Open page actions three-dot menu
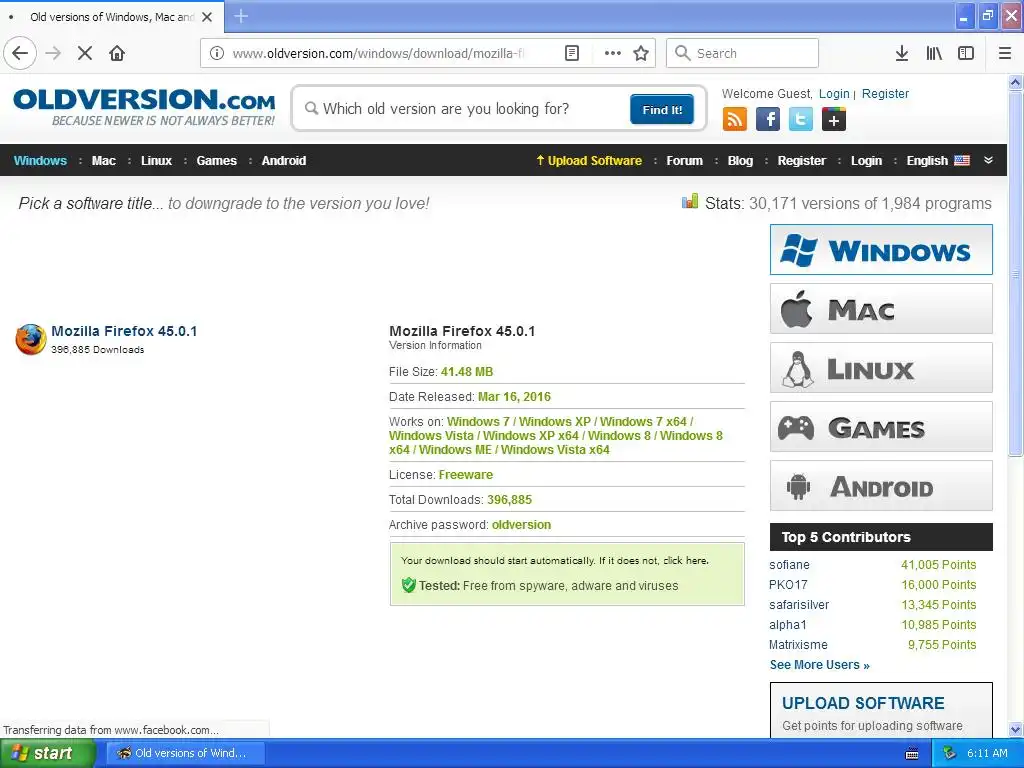The image size is (1024, 768). (613, 53)
